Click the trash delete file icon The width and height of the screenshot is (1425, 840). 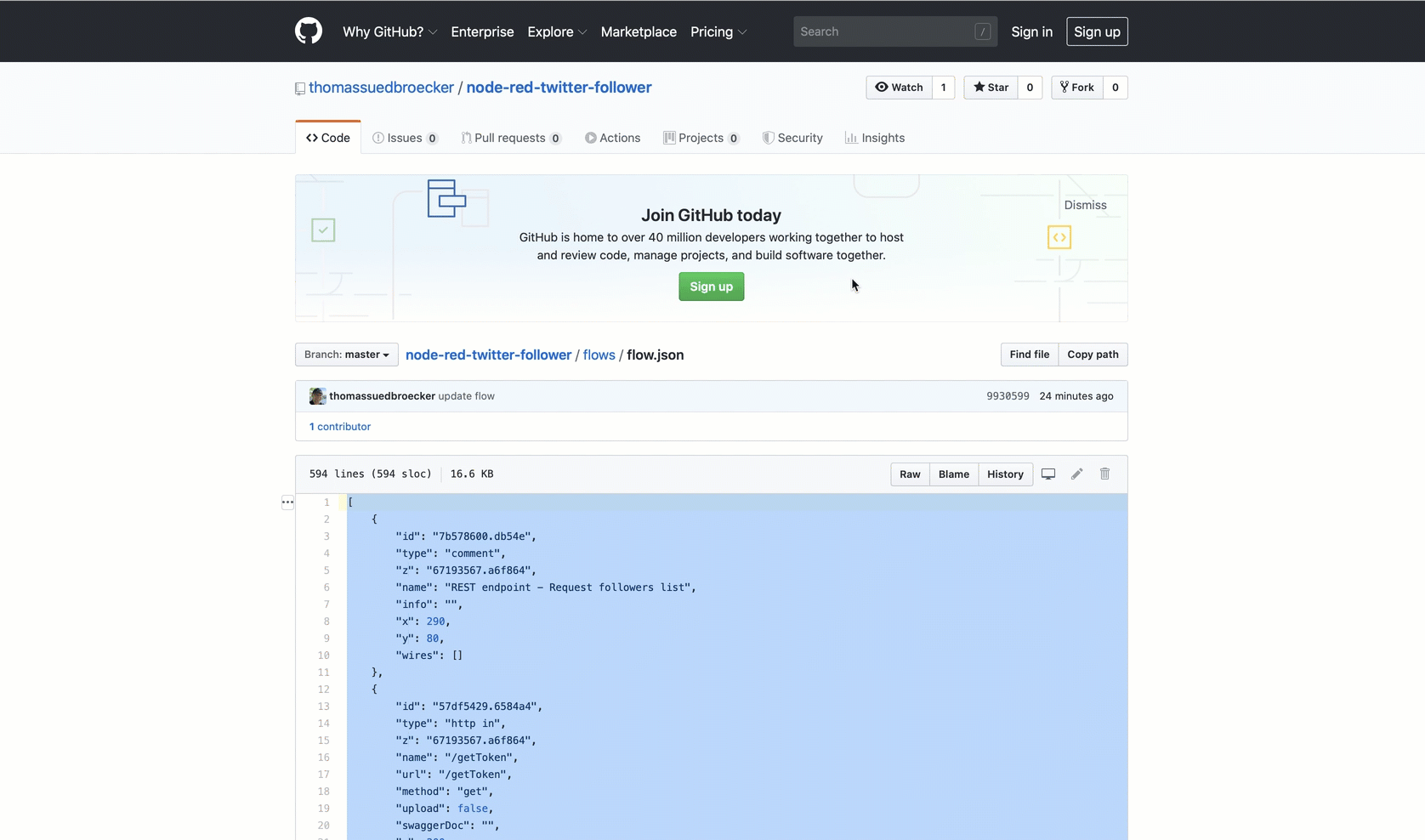(1104, 474)
